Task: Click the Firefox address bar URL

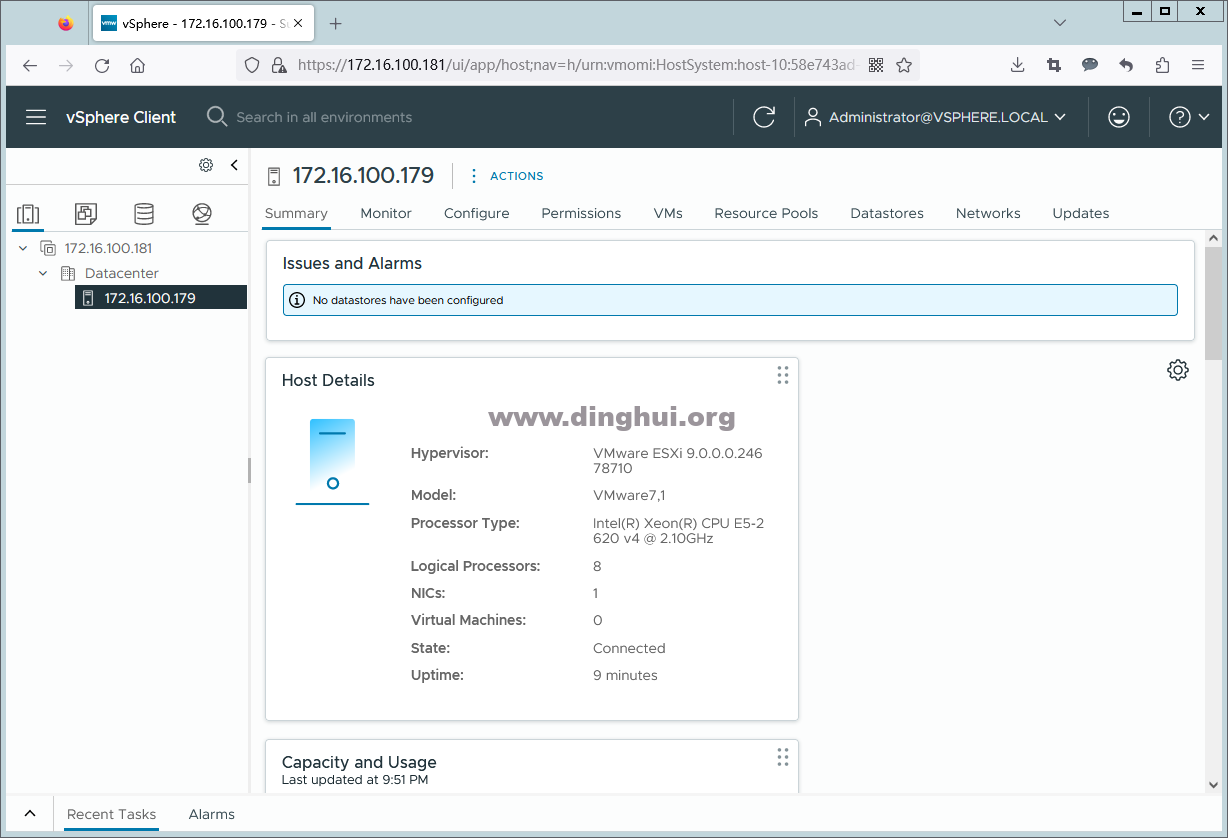Action: pyautogui.click(x=578, y=65)
